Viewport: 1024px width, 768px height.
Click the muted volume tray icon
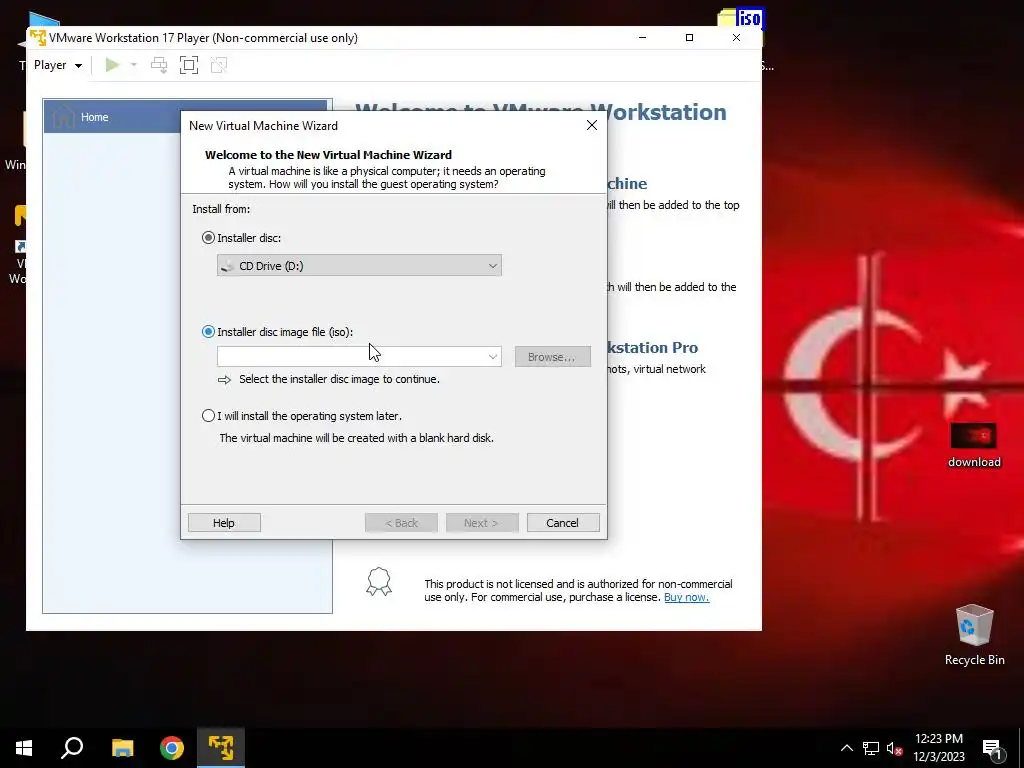point(895,748)
